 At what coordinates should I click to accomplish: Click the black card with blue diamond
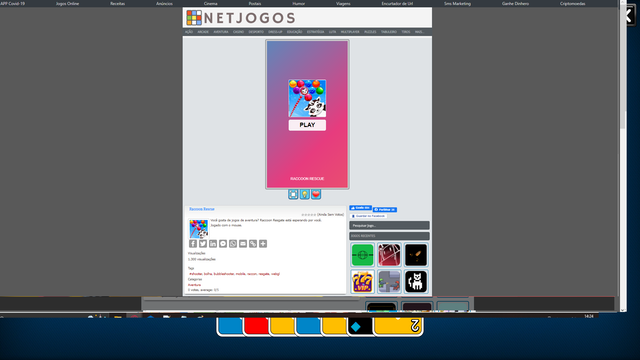coord(360,327)
